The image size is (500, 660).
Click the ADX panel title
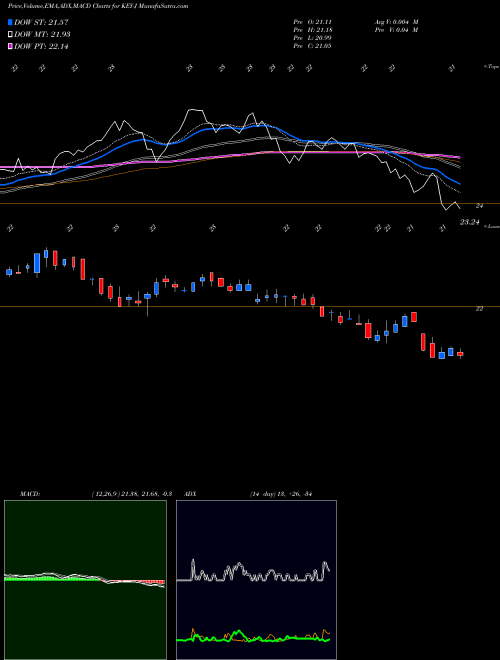(191, 494)
